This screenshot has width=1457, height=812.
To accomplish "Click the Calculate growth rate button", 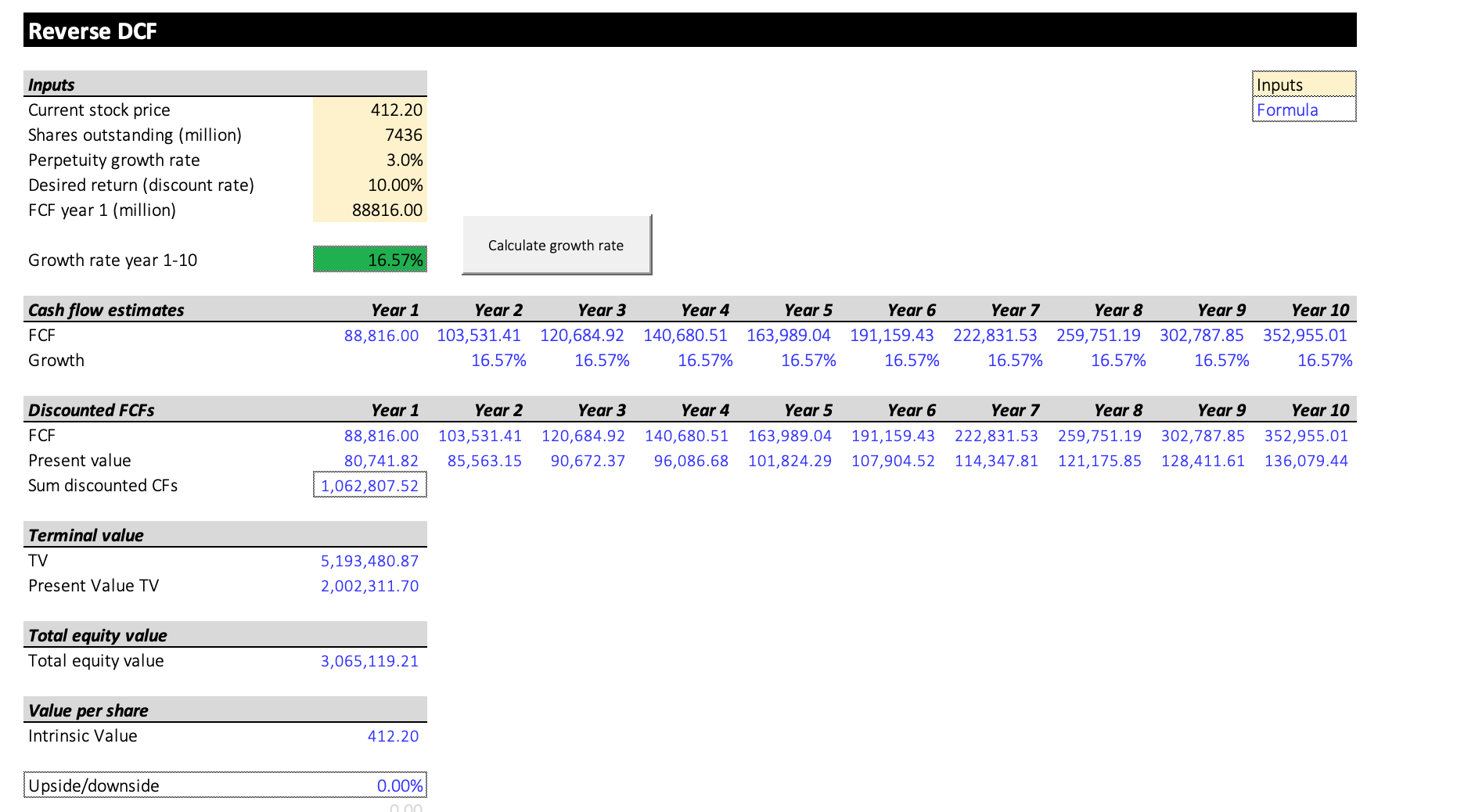I will tap(556, 245).
